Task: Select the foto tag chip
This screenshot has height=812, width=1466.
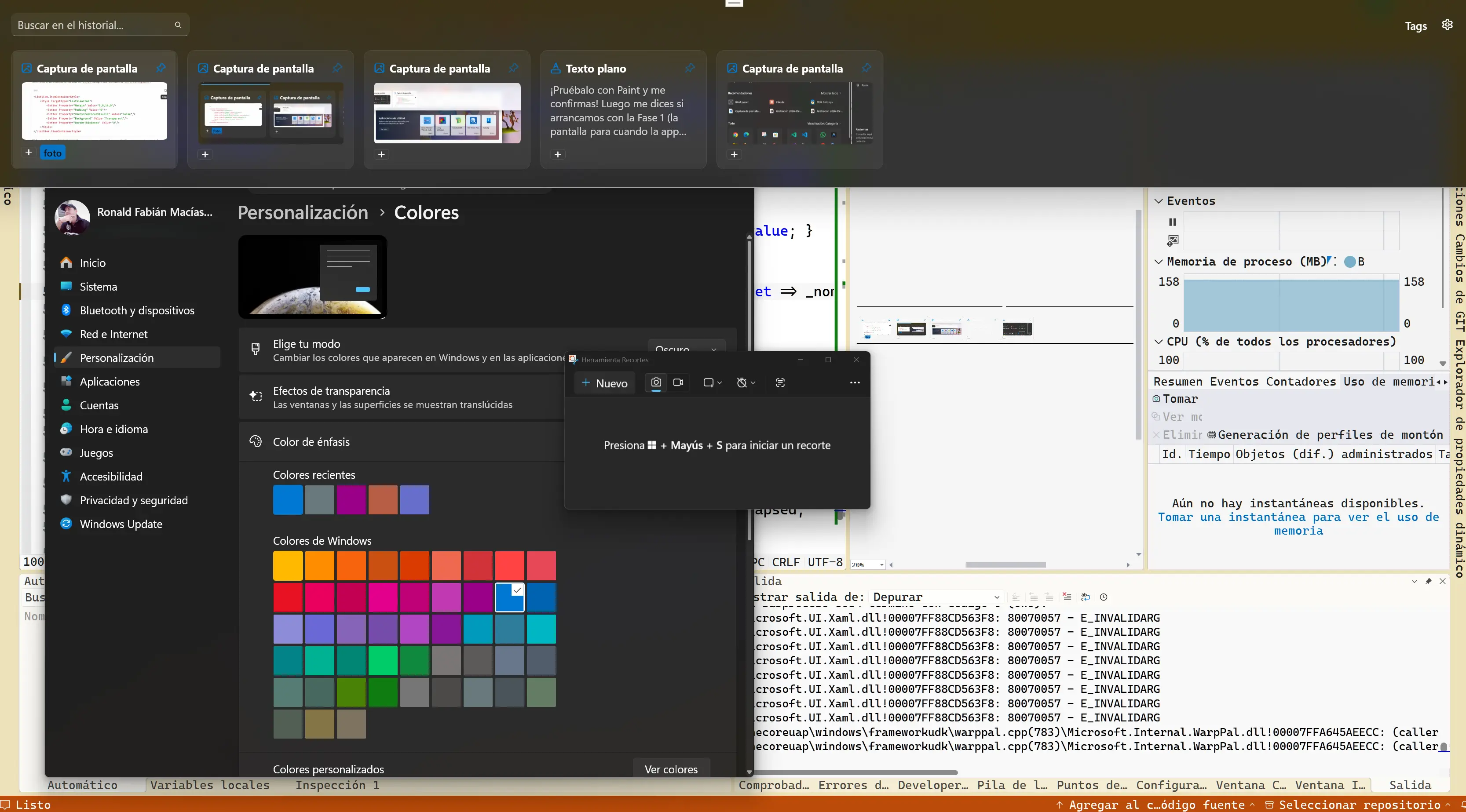Action: tap(52, 153)
